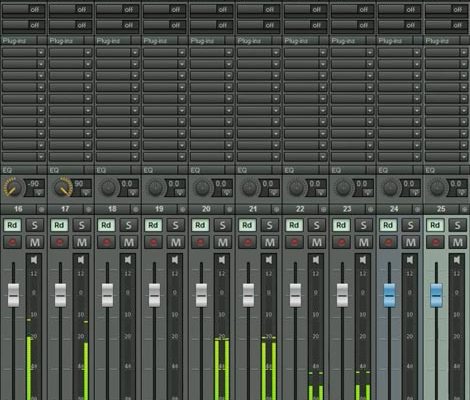Arm track 16 for recording

(12, 242)
